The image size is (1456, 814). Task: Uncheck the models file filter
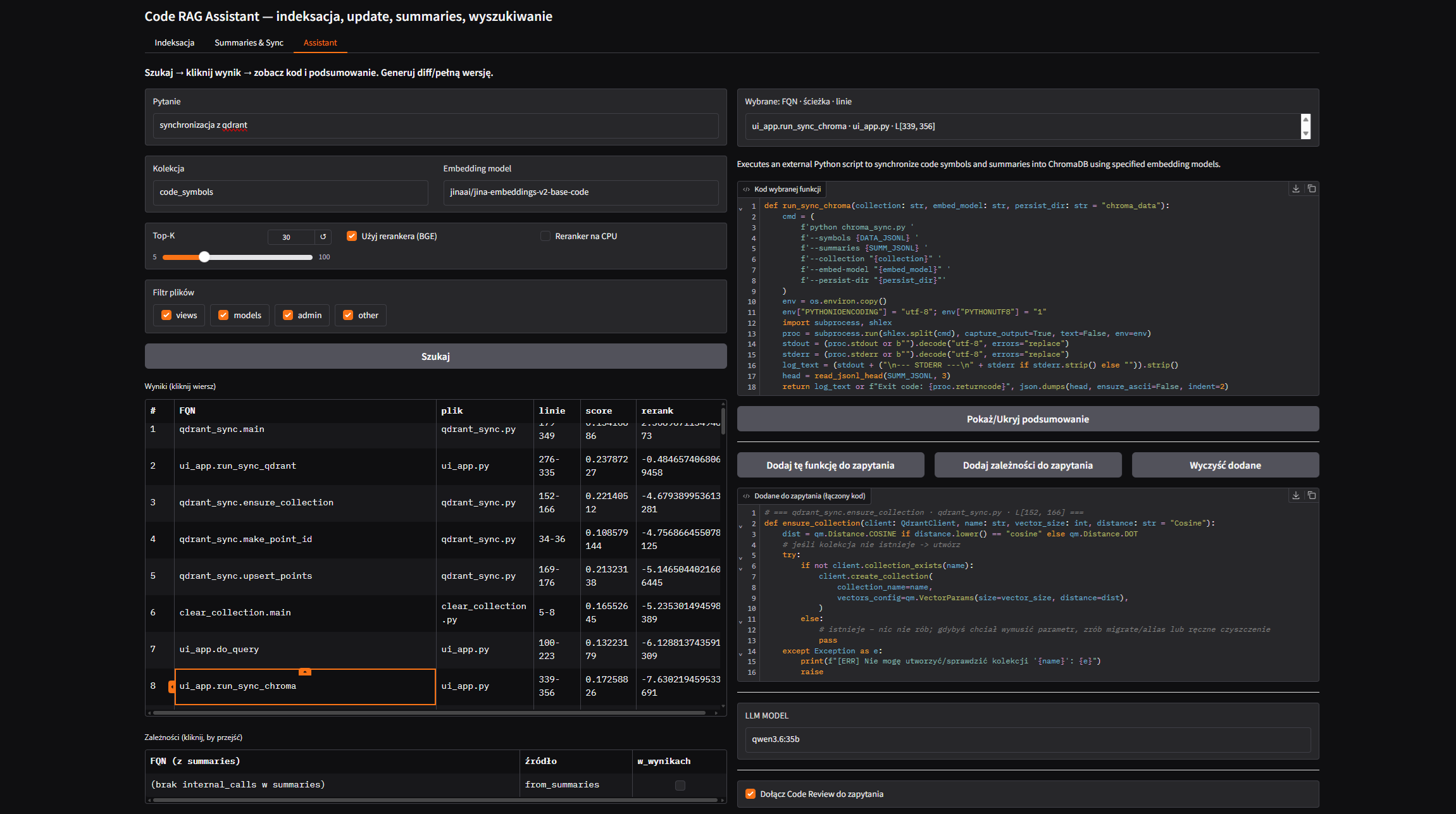coord(223,315)
